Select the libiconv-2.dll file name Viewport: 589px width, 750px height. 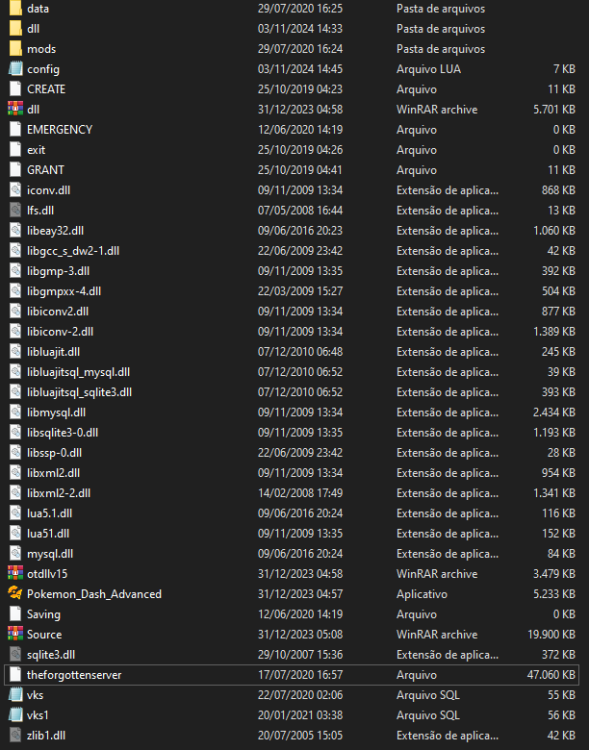tap(60, 331)
